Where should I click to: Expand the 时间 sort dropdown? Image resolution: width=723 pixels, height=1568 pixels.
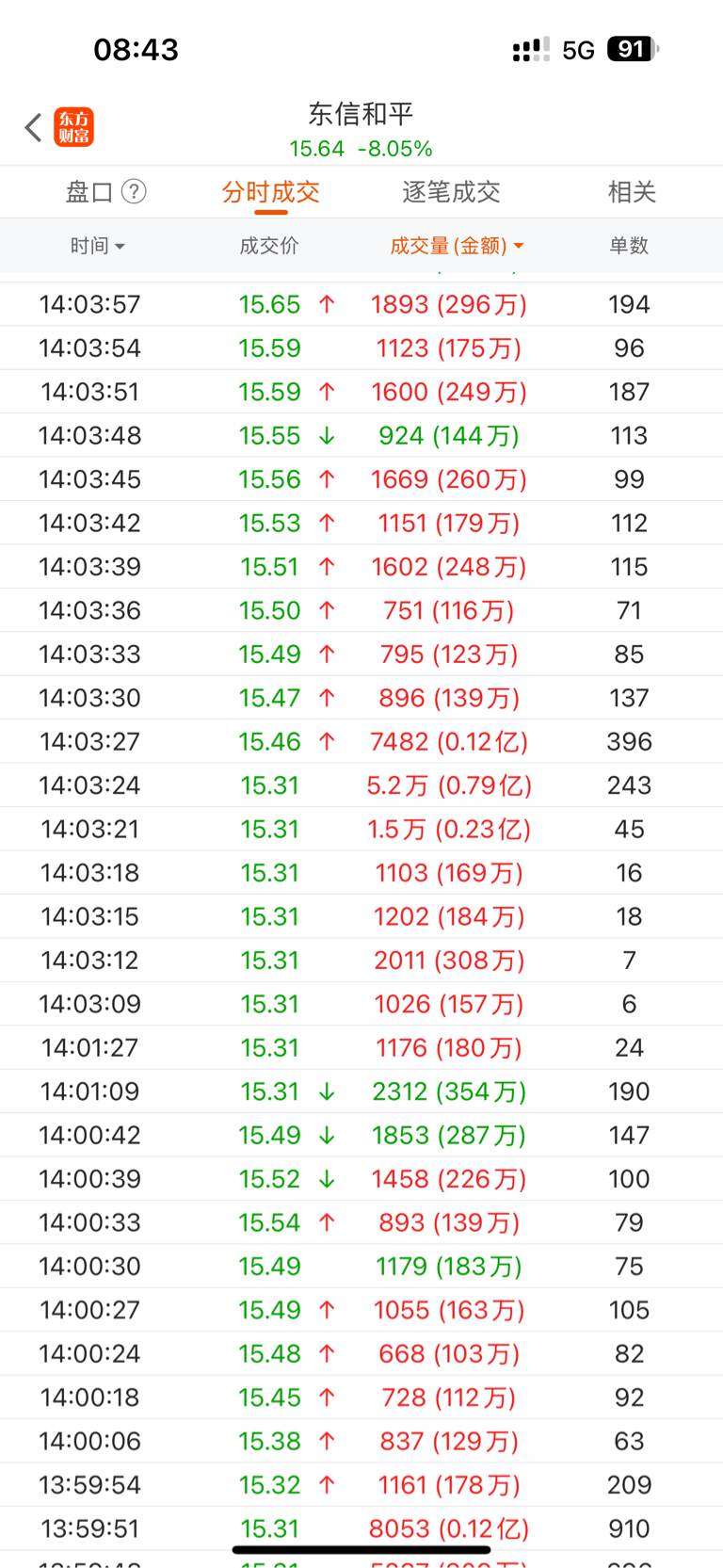click(97, 246)
